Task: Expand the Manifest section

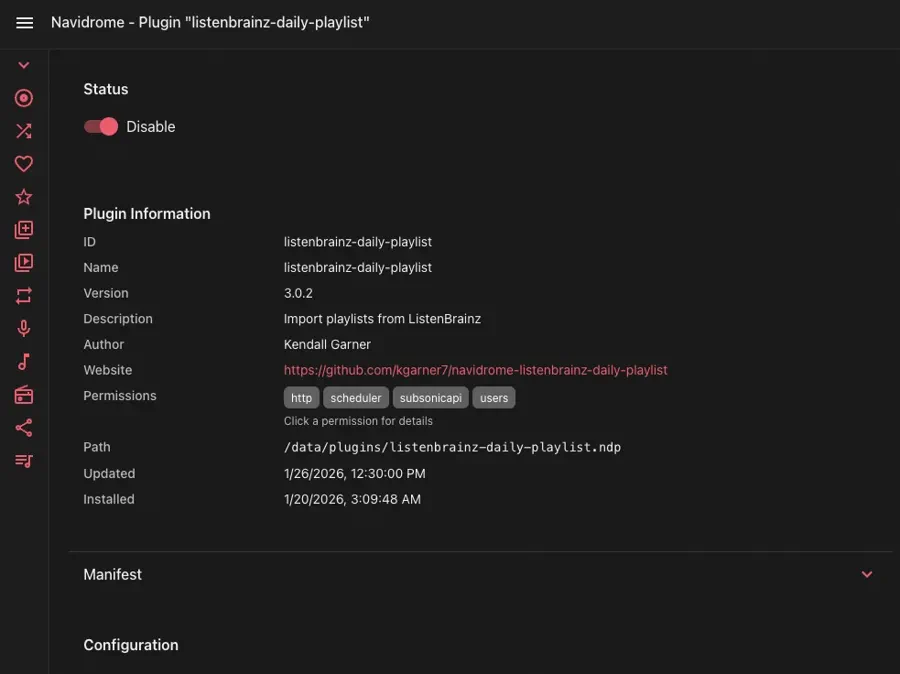Action: coord(866,575)
